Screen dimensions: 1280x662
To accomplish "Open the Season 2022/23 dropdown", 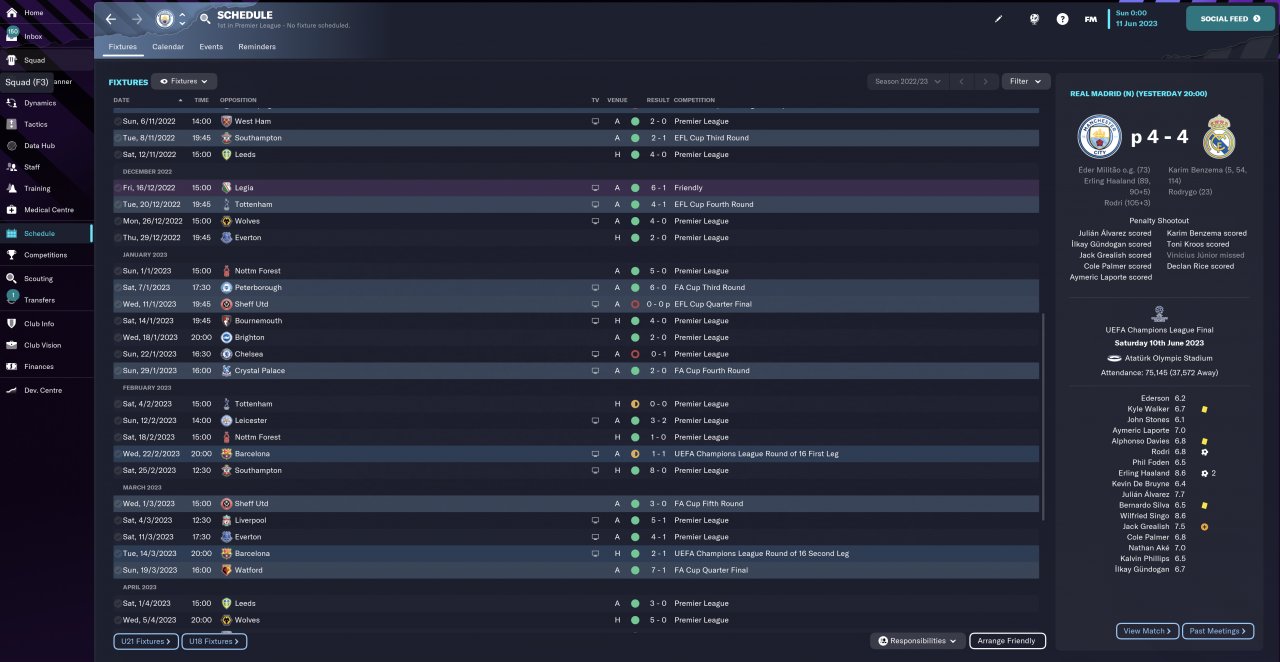I will pos(907,81).
